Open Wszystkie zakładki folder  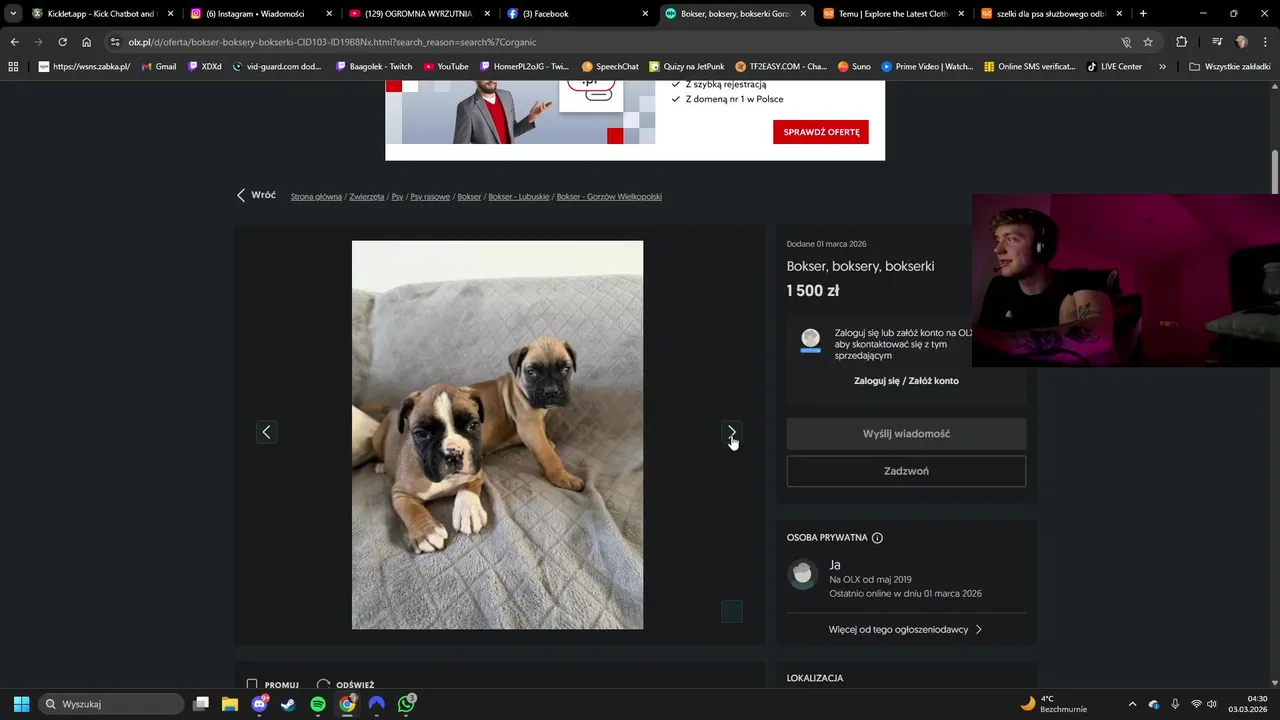point(1229,67)
